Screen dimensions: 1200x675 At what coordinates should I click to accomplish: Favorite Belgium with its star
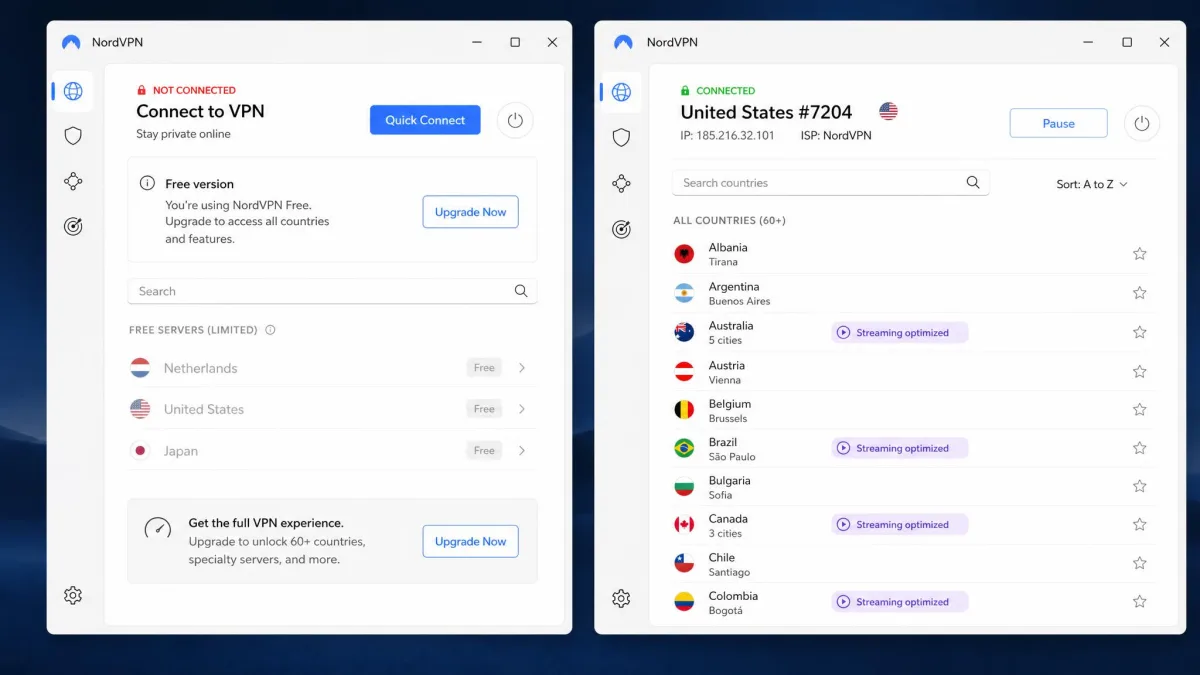1139,409
